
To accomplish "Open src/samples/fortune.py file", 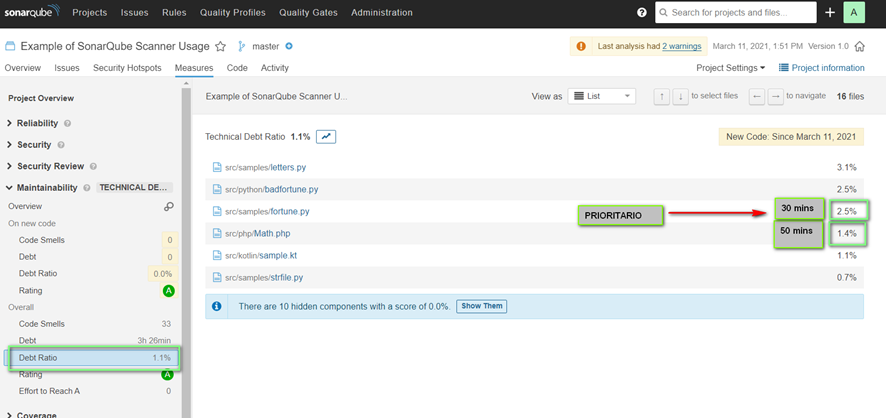I will pyautogui.click(x=267, y=211).
